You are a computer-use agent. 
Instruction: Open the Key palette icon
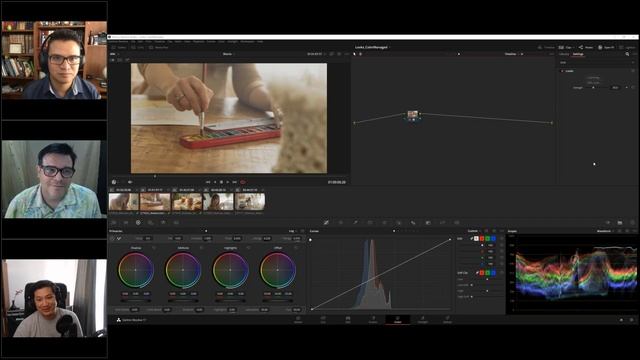[428, 222]
